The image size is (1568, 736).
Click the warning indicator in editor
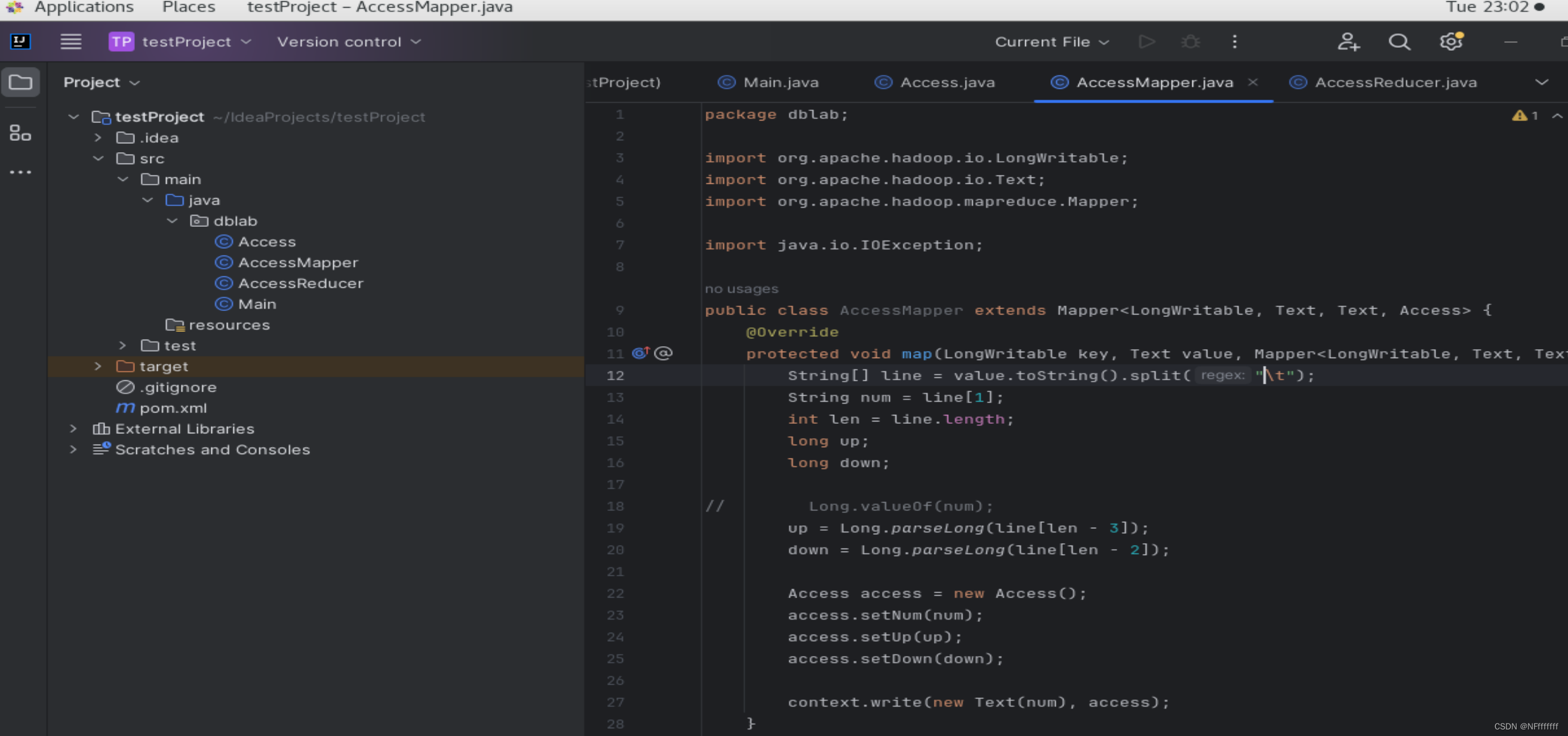(x=1526, y=116)
